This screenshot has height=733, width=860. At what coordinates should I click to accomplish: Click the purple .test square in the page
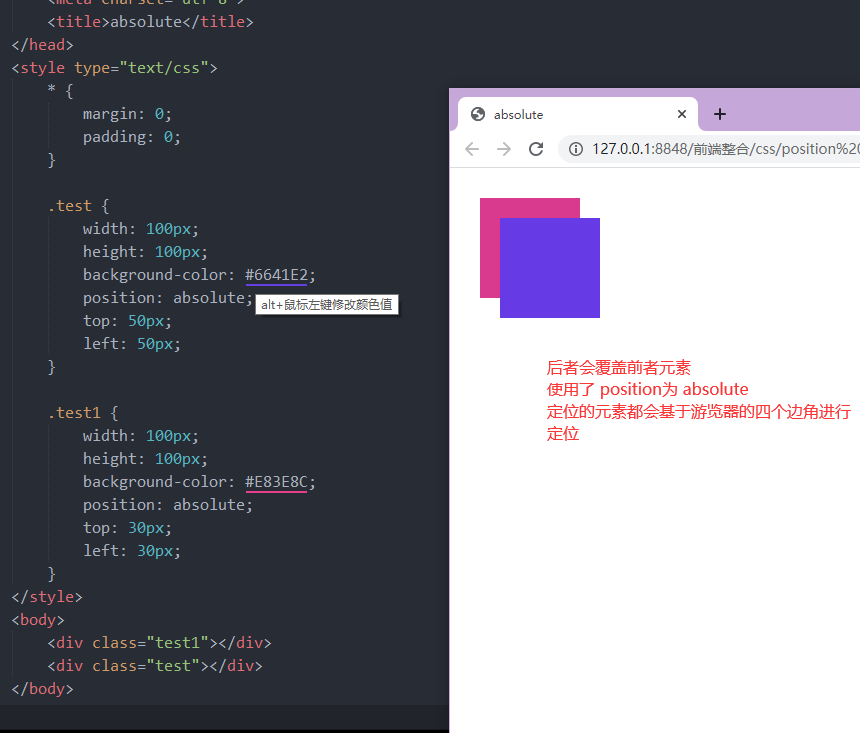pyautogui.click(x=549, y=265)
